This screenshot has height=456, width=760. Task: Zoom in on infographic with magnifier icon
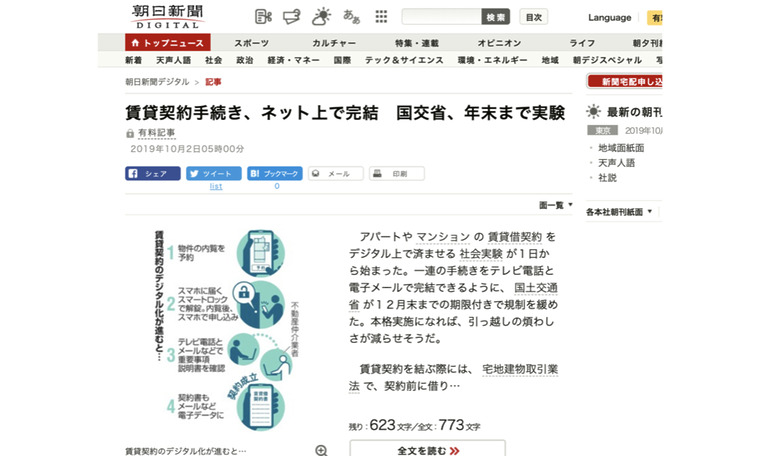pyautogui.click(x=321, y=451)
